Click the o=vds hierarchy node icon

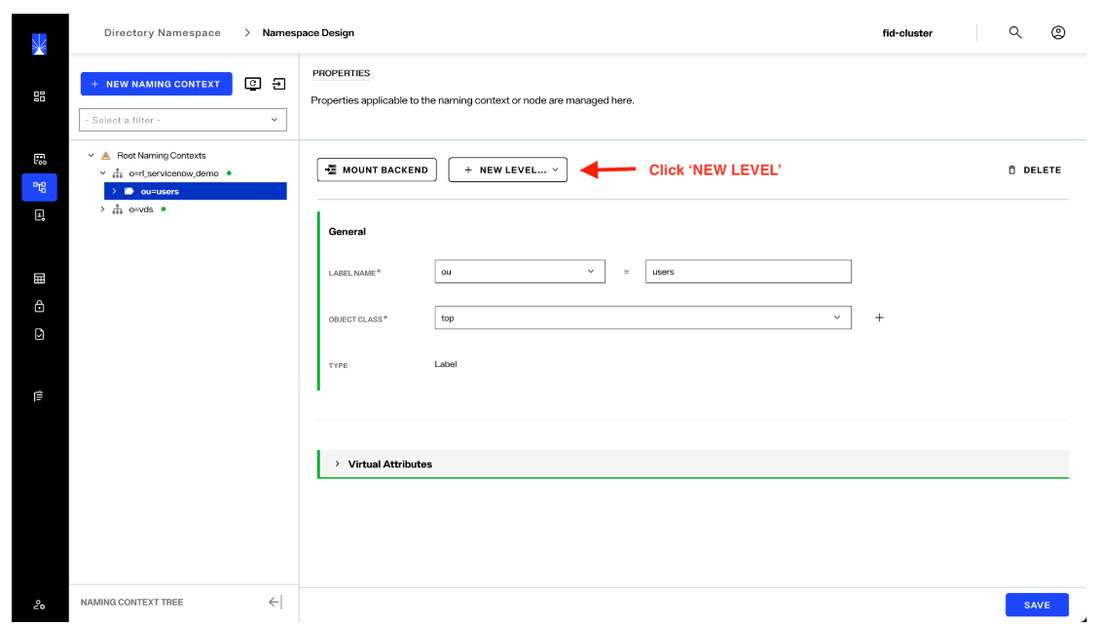click(x=117, y=209)
